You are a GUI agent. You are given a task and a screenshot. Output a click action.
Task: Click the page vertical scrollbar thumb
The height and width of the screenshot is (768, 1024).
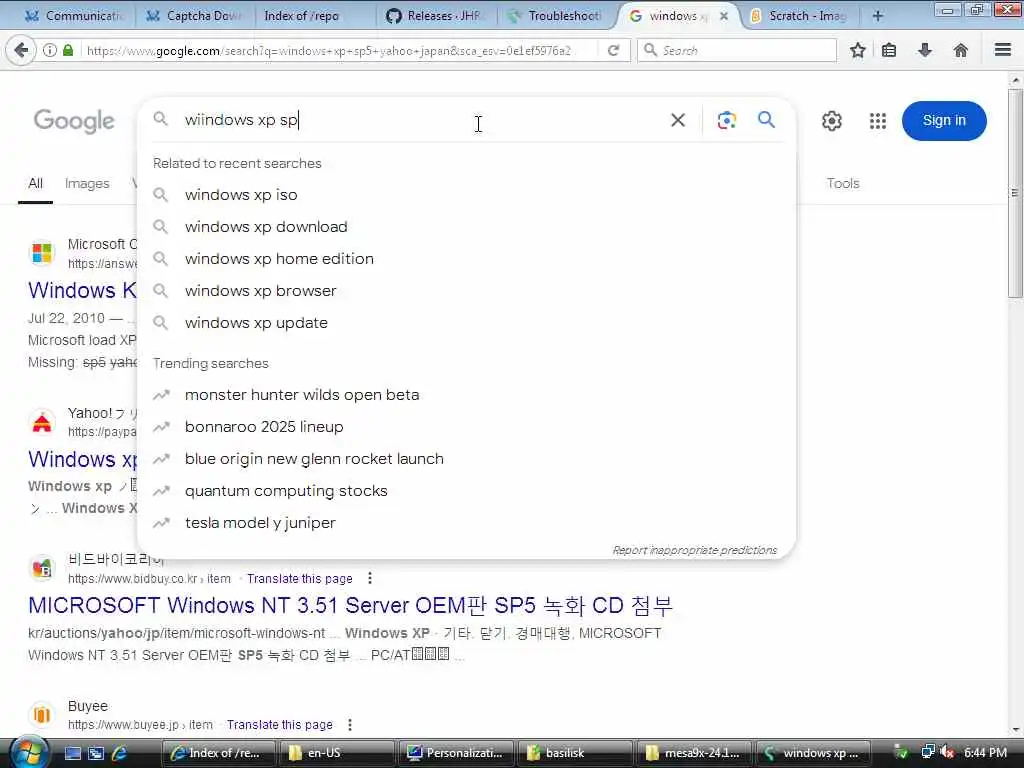(x=1015, y=193)
